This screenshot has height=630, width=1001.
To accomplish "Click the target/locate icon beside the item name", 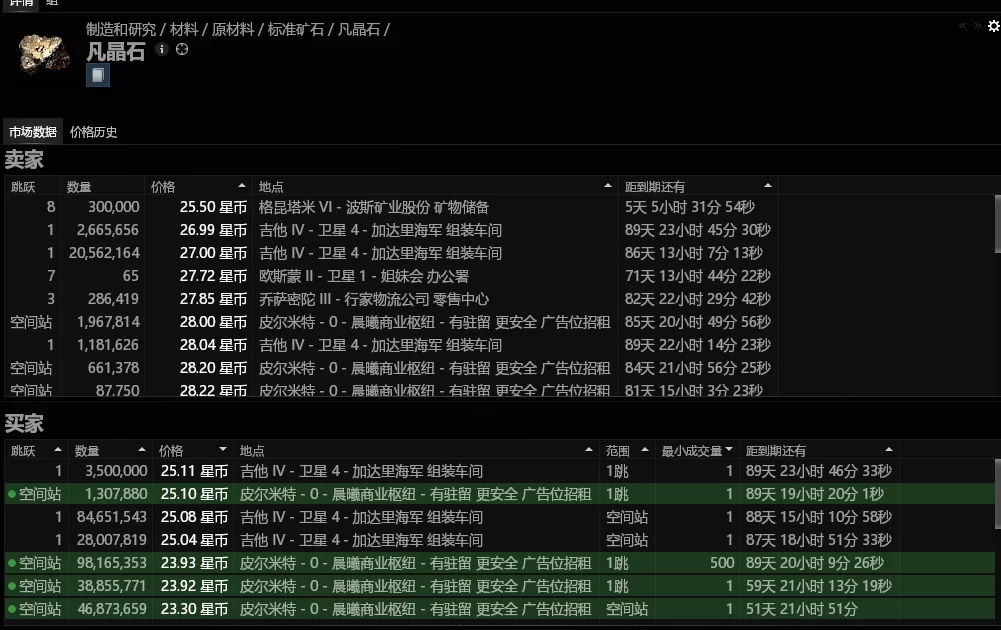I will pyautogui.click(x=182, y=49).
